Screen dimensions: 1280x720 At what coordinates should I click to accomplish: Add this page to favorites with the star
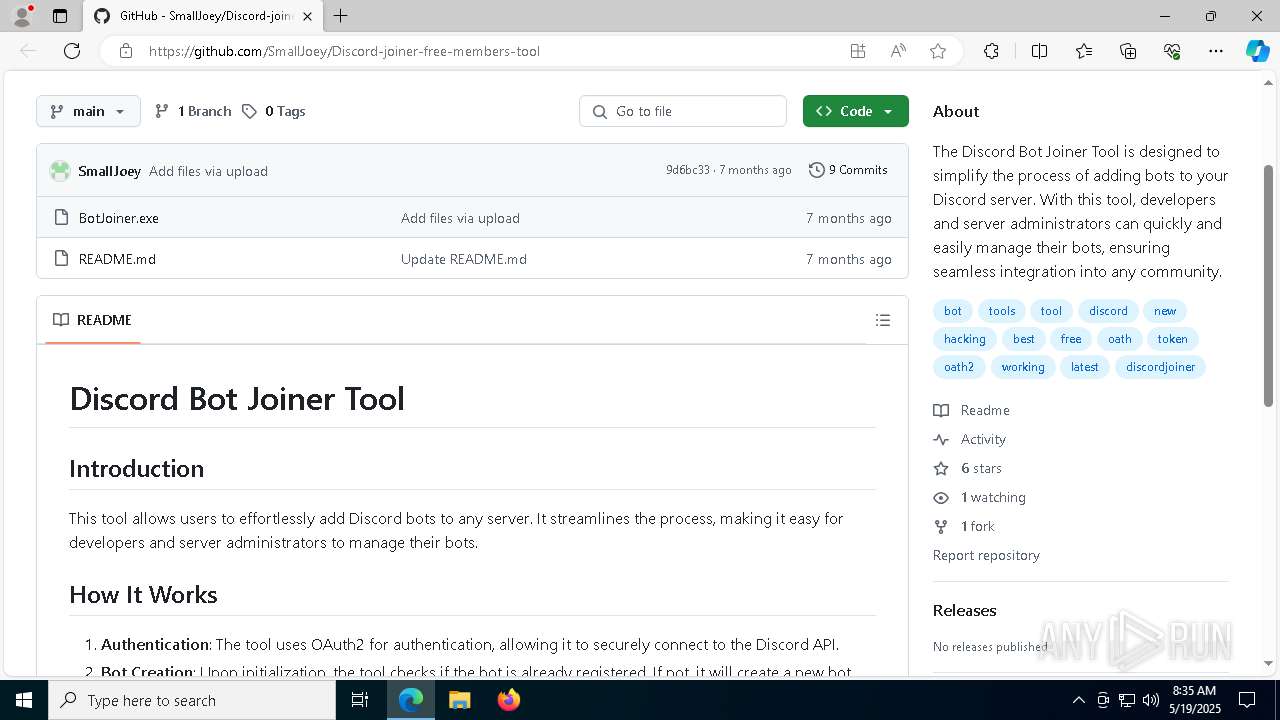tap(938, 51)
